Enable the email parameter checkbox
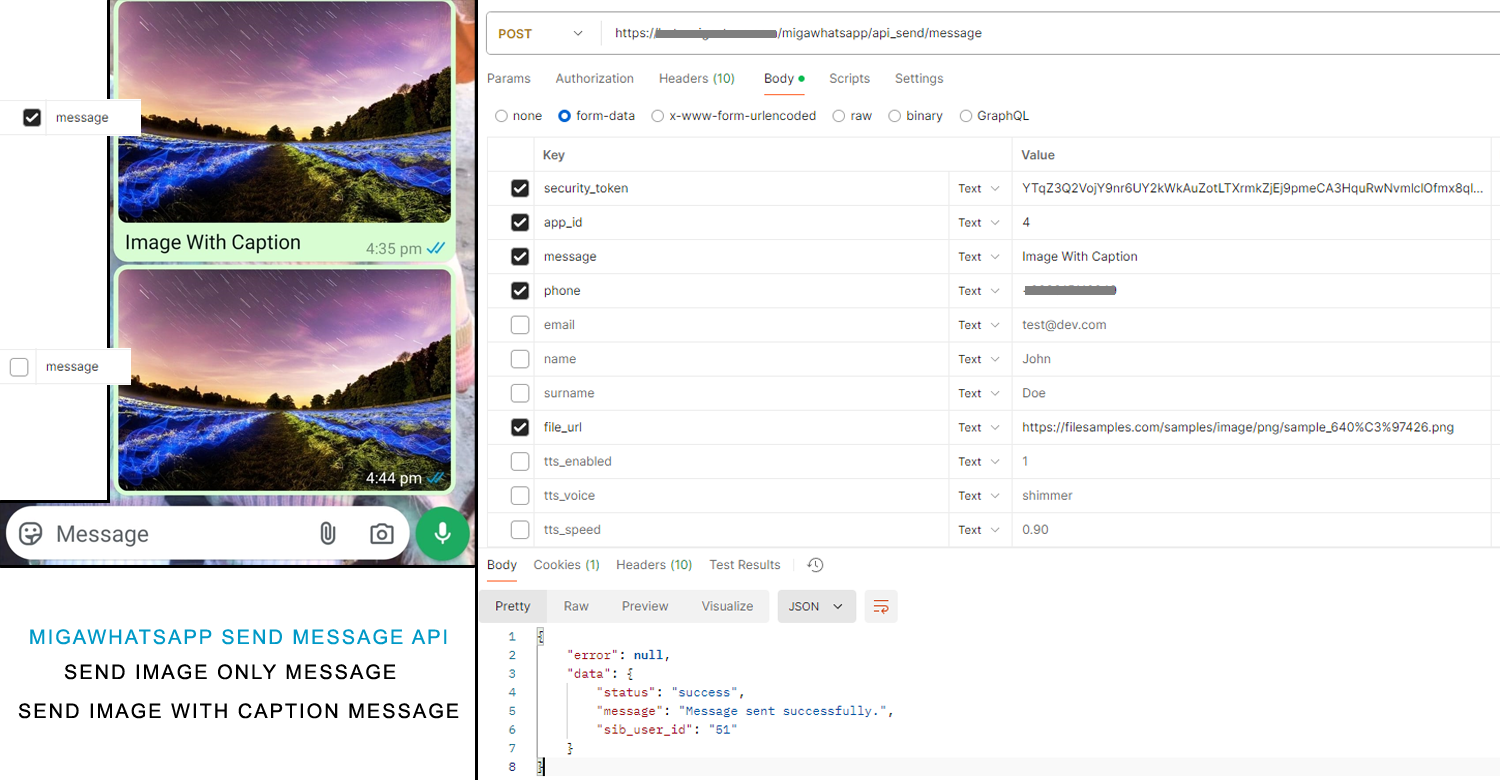Viewport: 1500px width, 780px height. coord(520,325)
